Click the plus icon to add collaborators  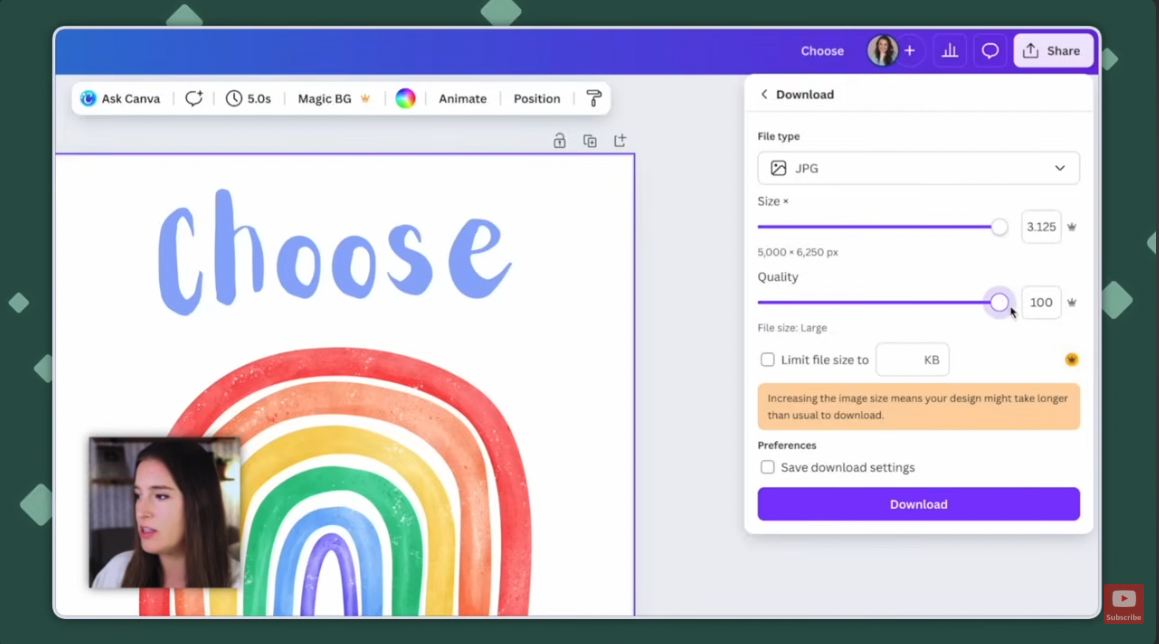pyautogui.click(x=910, y=51)
